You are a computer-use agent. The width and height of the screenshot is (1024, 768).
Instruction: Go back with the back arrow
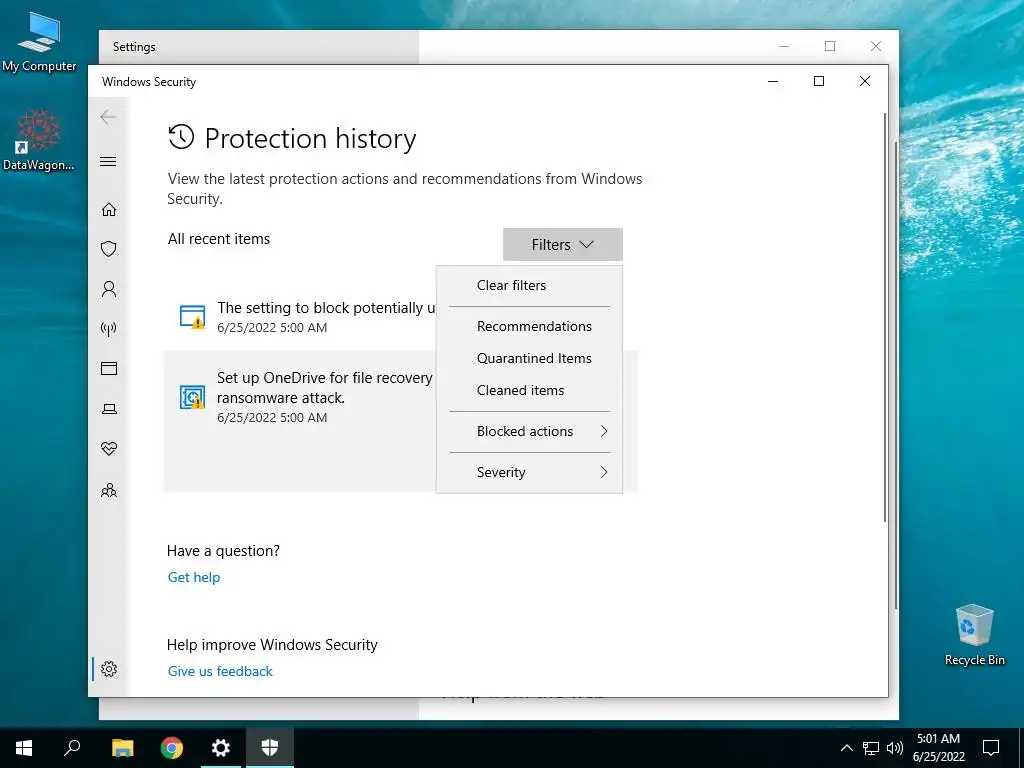(x=108, y=117)
